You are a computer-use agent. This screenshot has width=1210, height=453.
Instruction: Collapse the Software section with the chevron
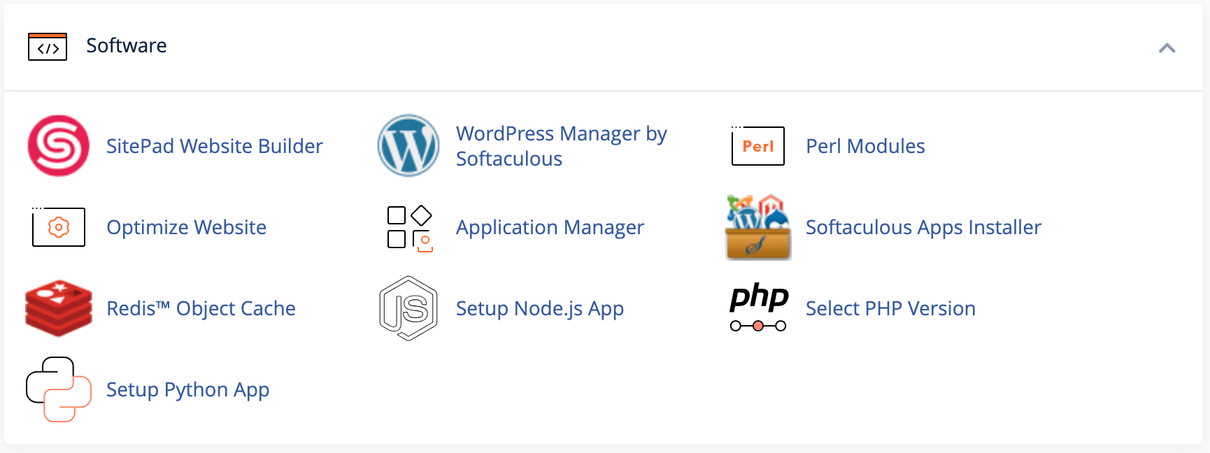point(1166,48)
